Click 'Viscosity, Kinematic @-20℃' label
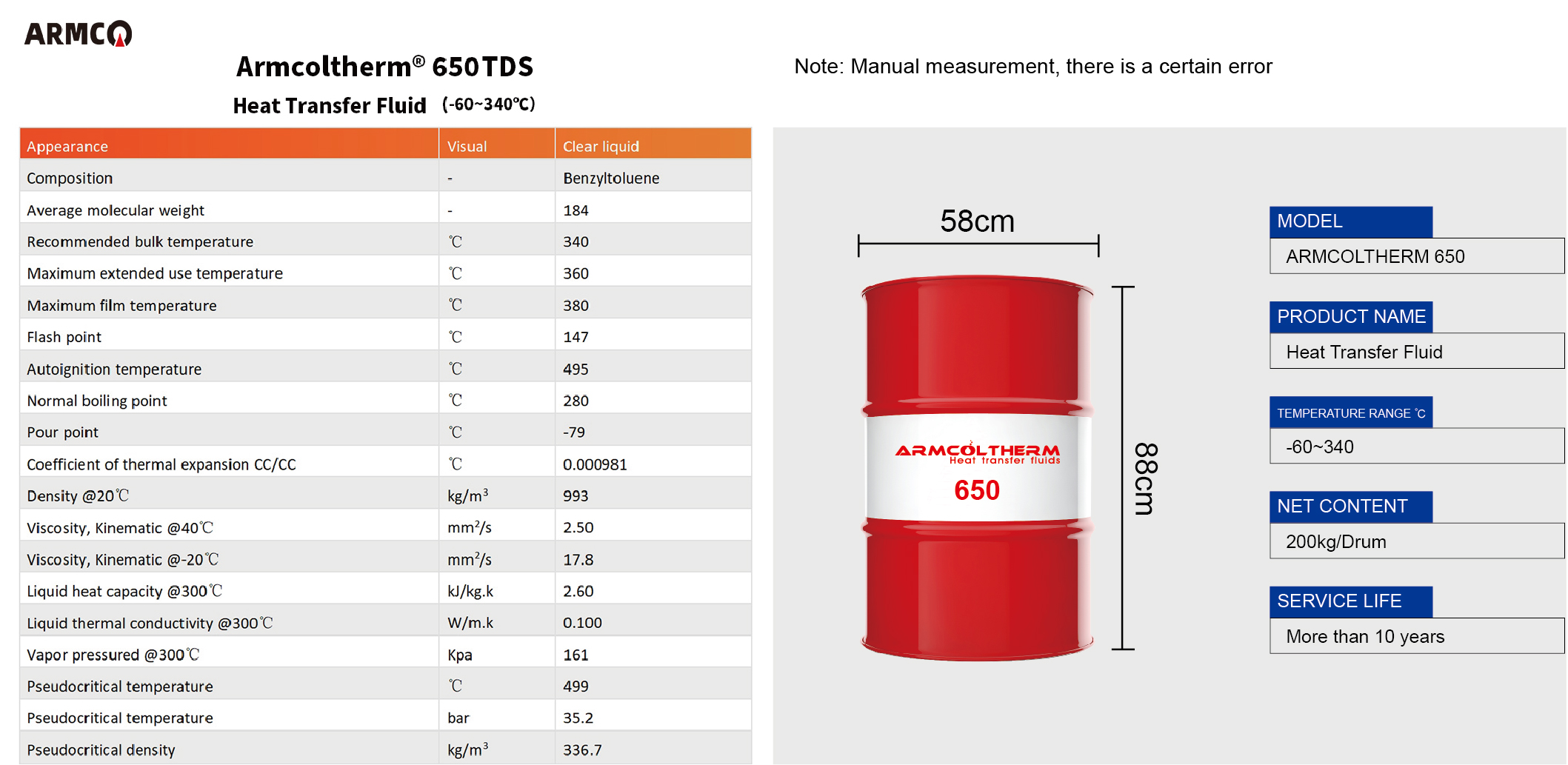Image resolution: width=1568 pixels, height=765 pixels. (x=123, y=560)
